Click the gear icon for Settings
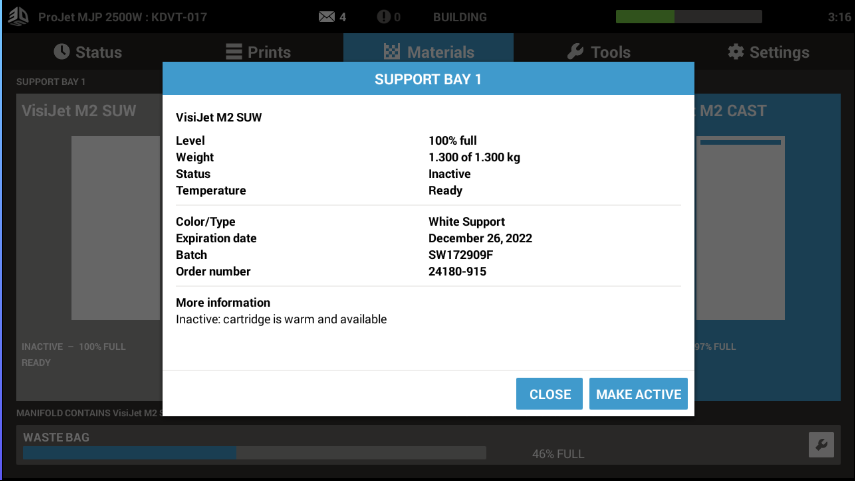 (736, 52)
